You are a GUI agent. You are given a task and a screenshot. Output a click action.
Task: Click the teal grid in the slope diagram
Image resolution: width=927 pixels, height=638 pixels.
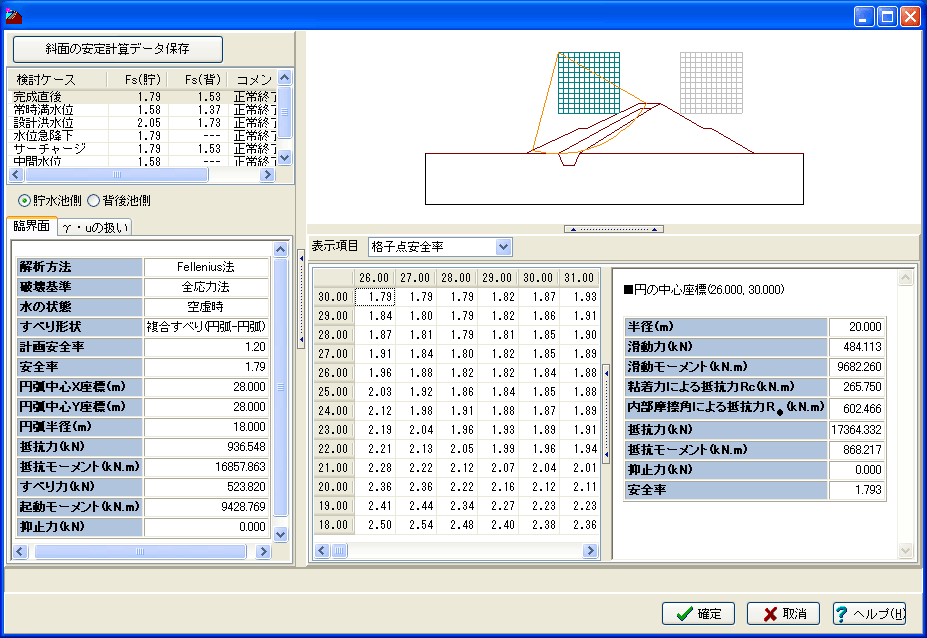coord(589,83)
